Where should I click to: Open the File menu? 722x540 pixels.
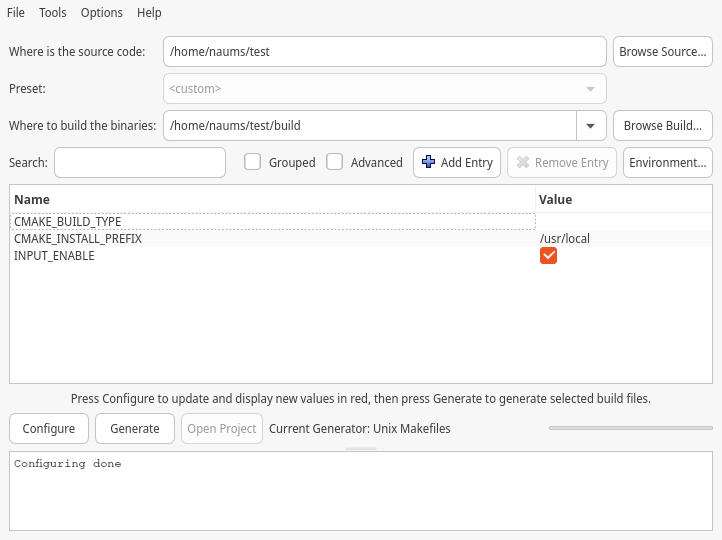tap(17, 13)
